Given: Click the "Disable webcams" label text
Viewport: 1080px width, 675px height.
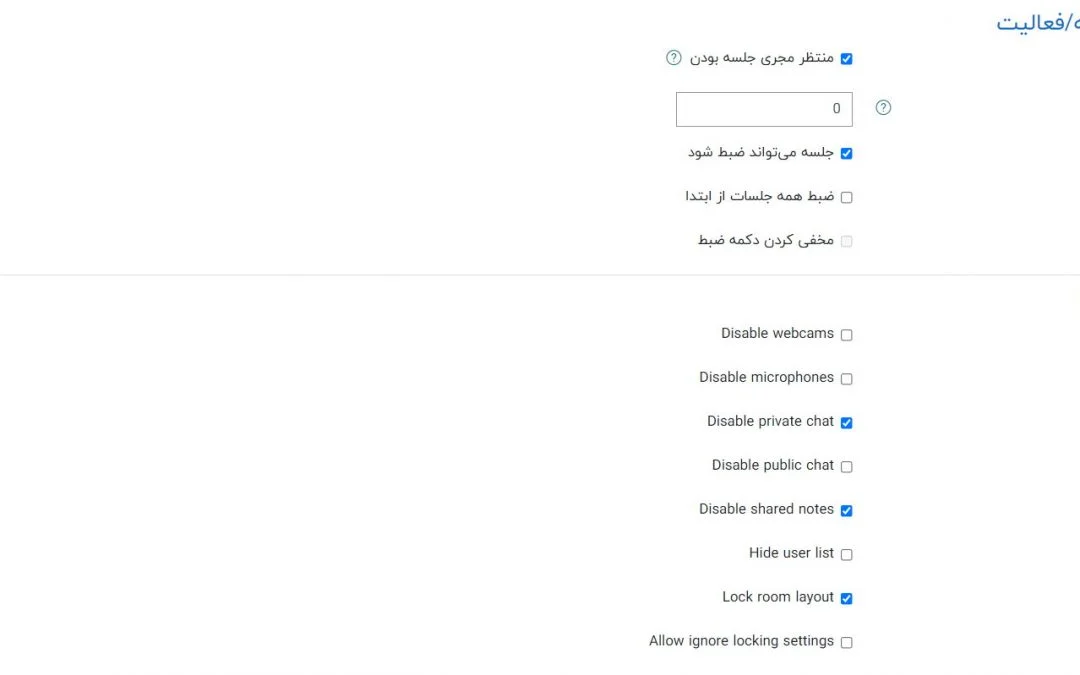Looking at the screenshot, I should (777, 333).
